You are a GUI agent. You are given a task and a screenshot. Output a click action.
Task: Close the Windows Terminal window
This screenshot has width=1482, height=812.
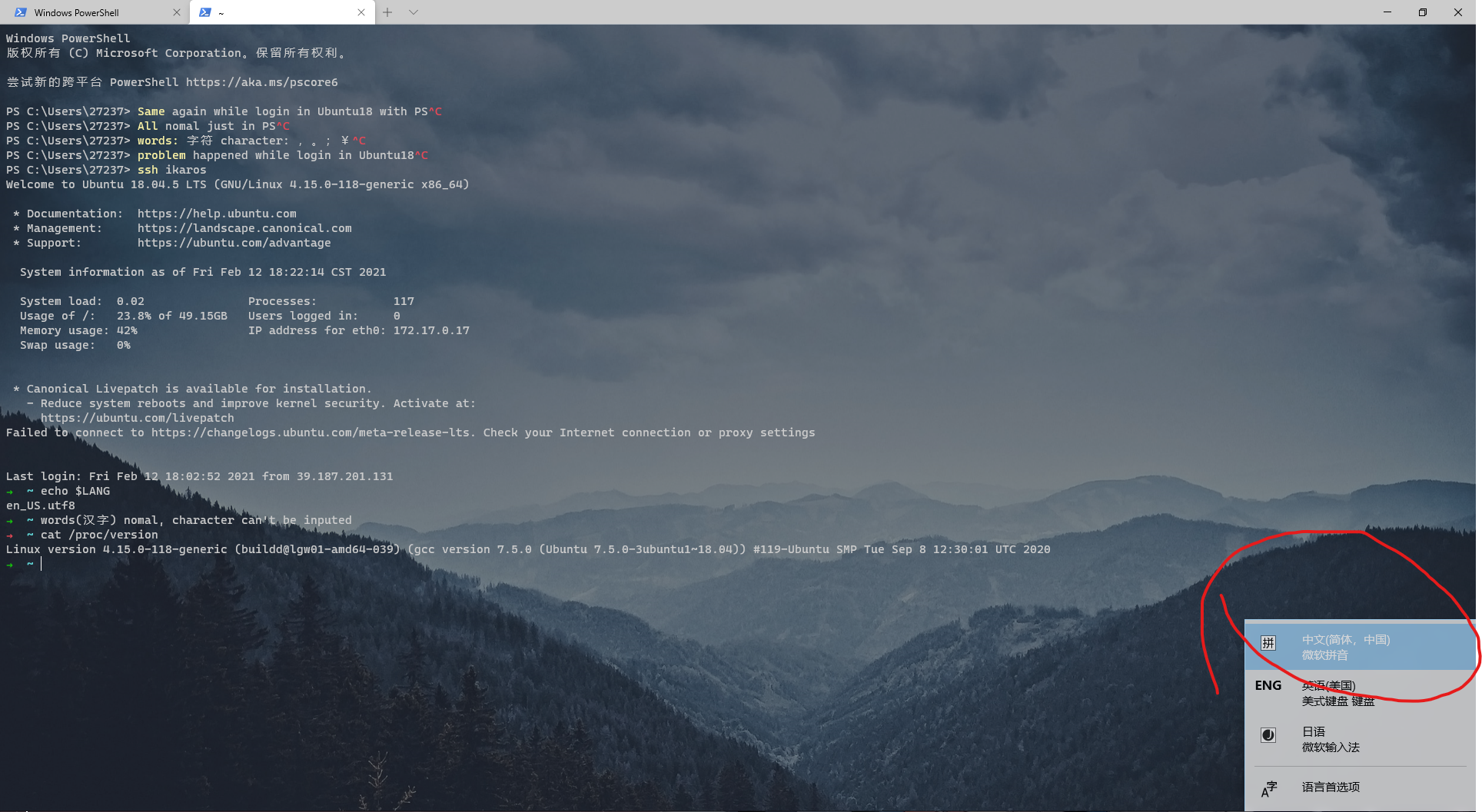1458,12
